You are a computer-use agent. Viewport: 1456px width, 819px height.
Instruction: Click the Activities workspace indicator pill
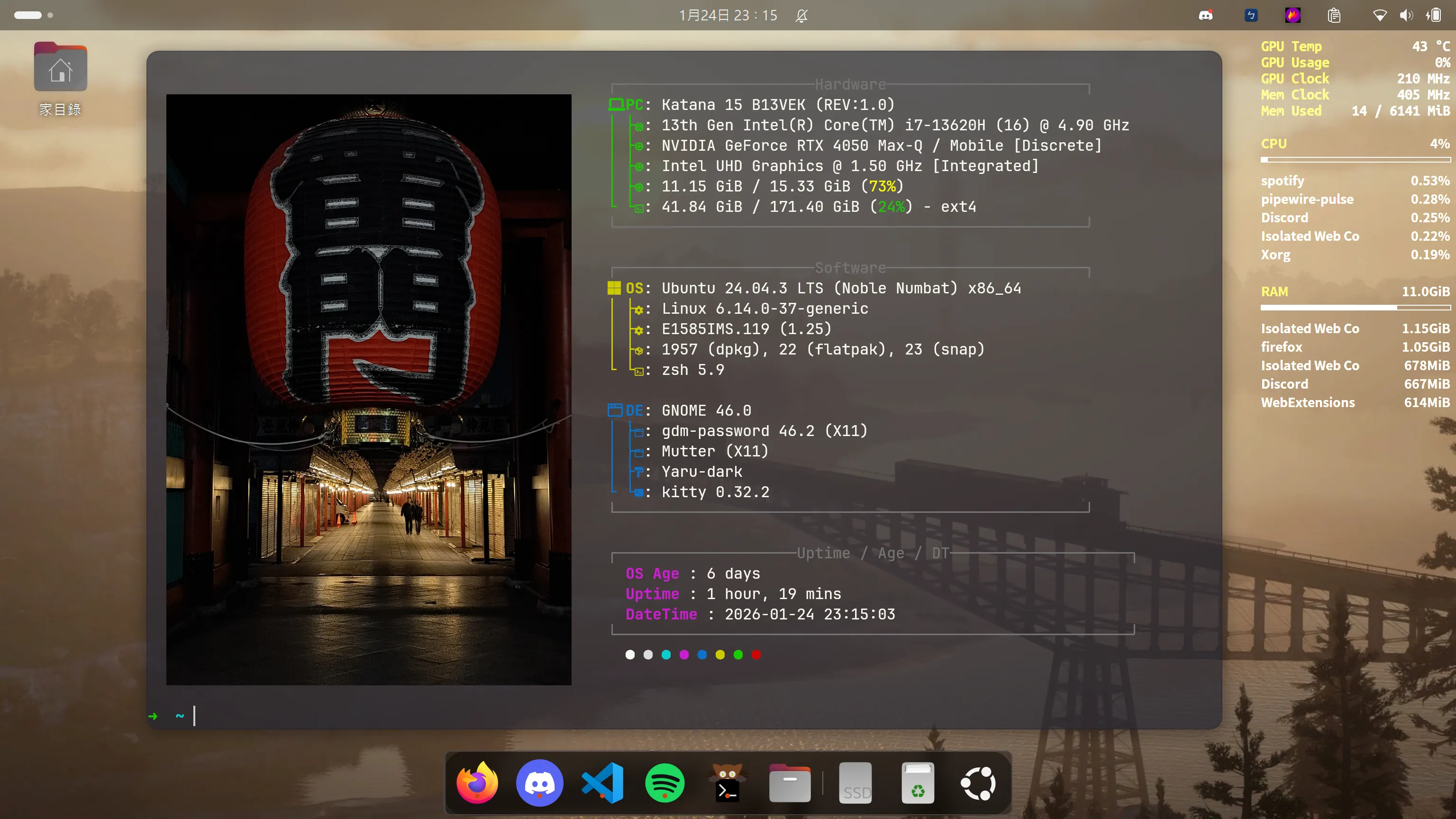pyautogui.click(x=28, y=15)
